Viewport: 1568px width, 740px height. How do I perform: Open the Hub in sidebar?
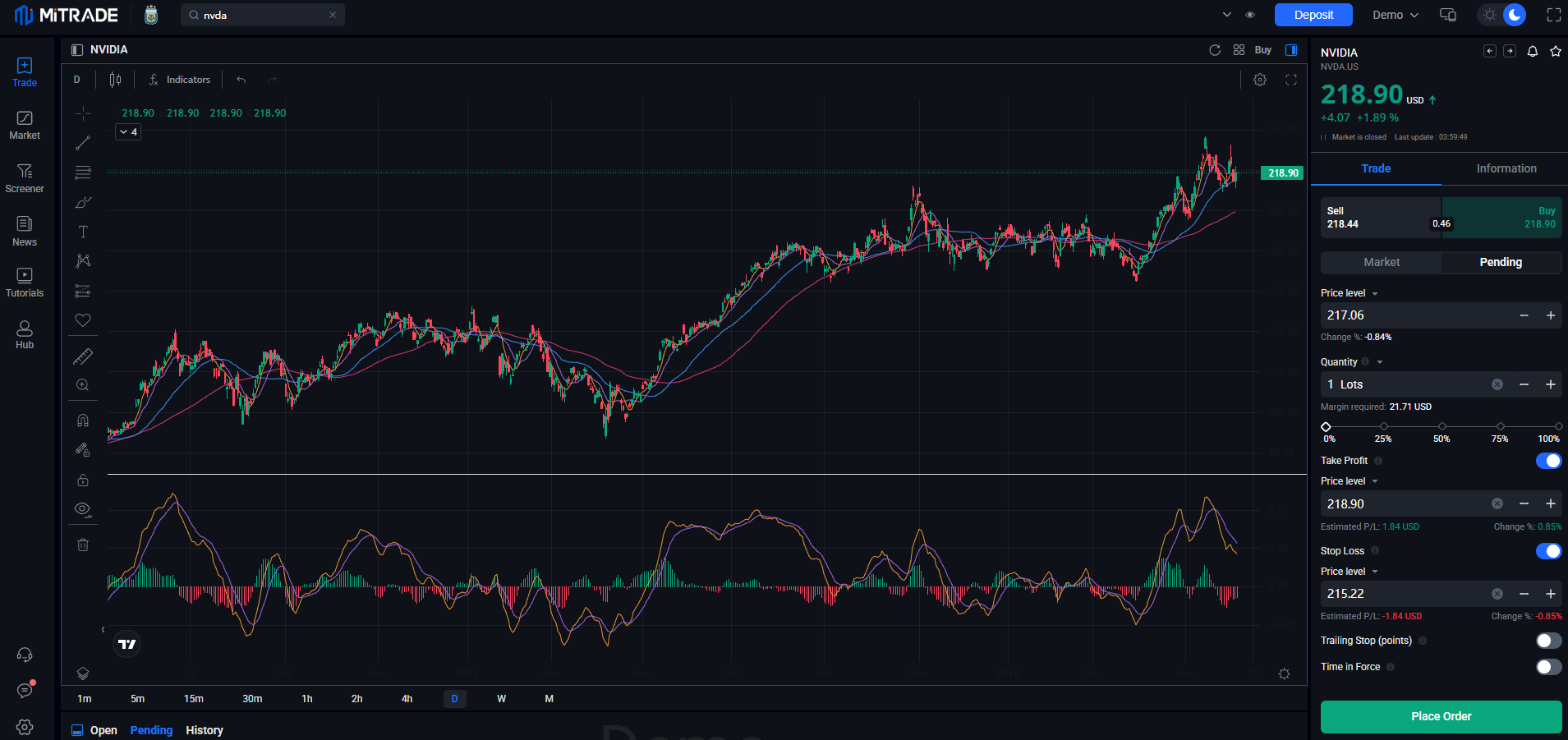(25, 335)
